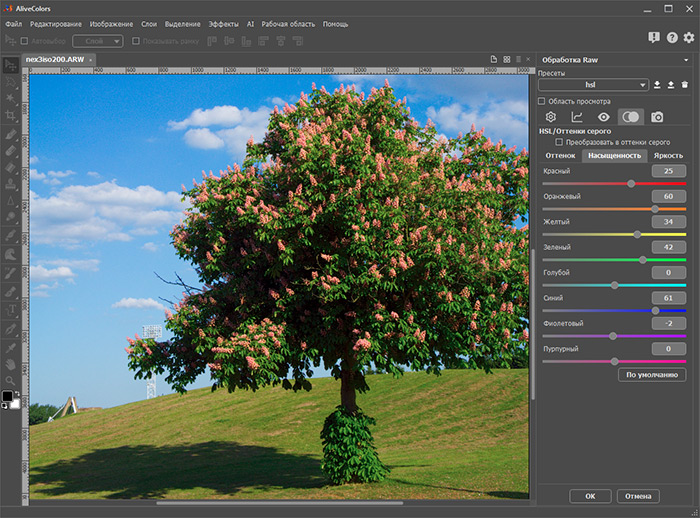Click the Отмена button
The image size is (700, 518).
pyautogui.click(x=638, y=496)
